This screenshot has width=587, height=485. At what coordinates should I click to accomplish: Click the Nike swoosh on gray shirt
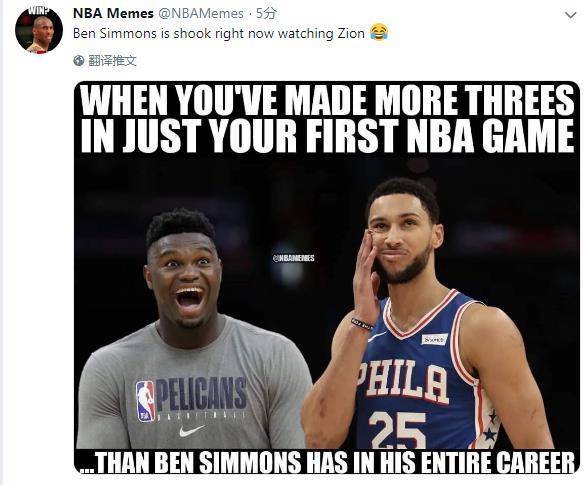[x=192, y=431]
